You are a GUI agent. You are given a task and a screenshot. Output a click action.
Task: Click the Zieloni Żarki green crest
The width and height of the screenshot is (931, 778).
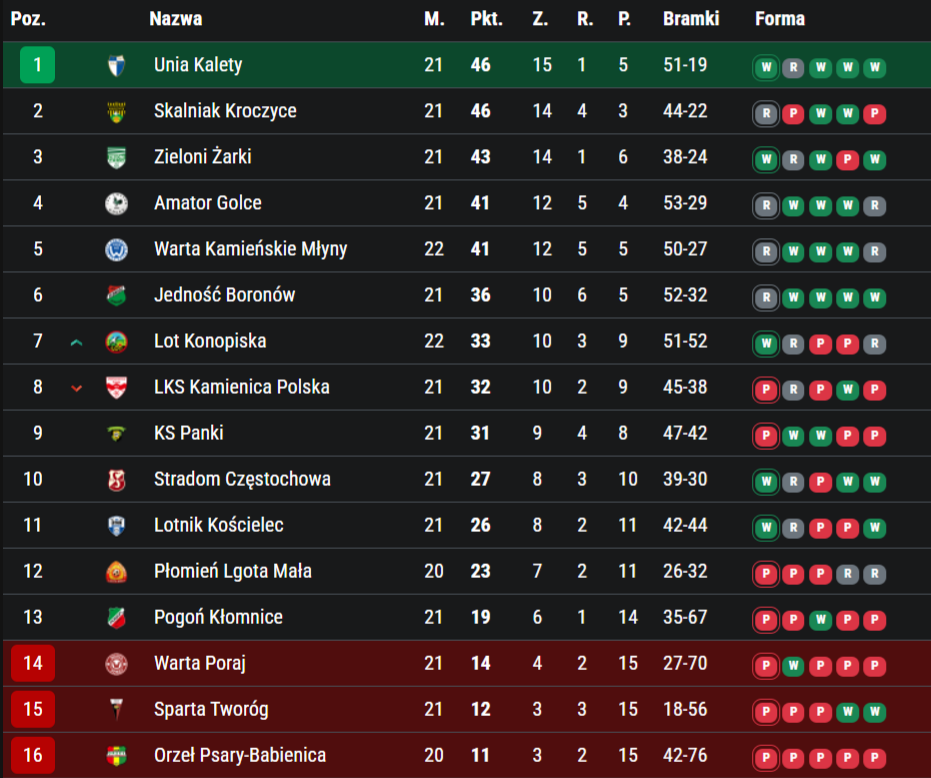coord(117,157)
